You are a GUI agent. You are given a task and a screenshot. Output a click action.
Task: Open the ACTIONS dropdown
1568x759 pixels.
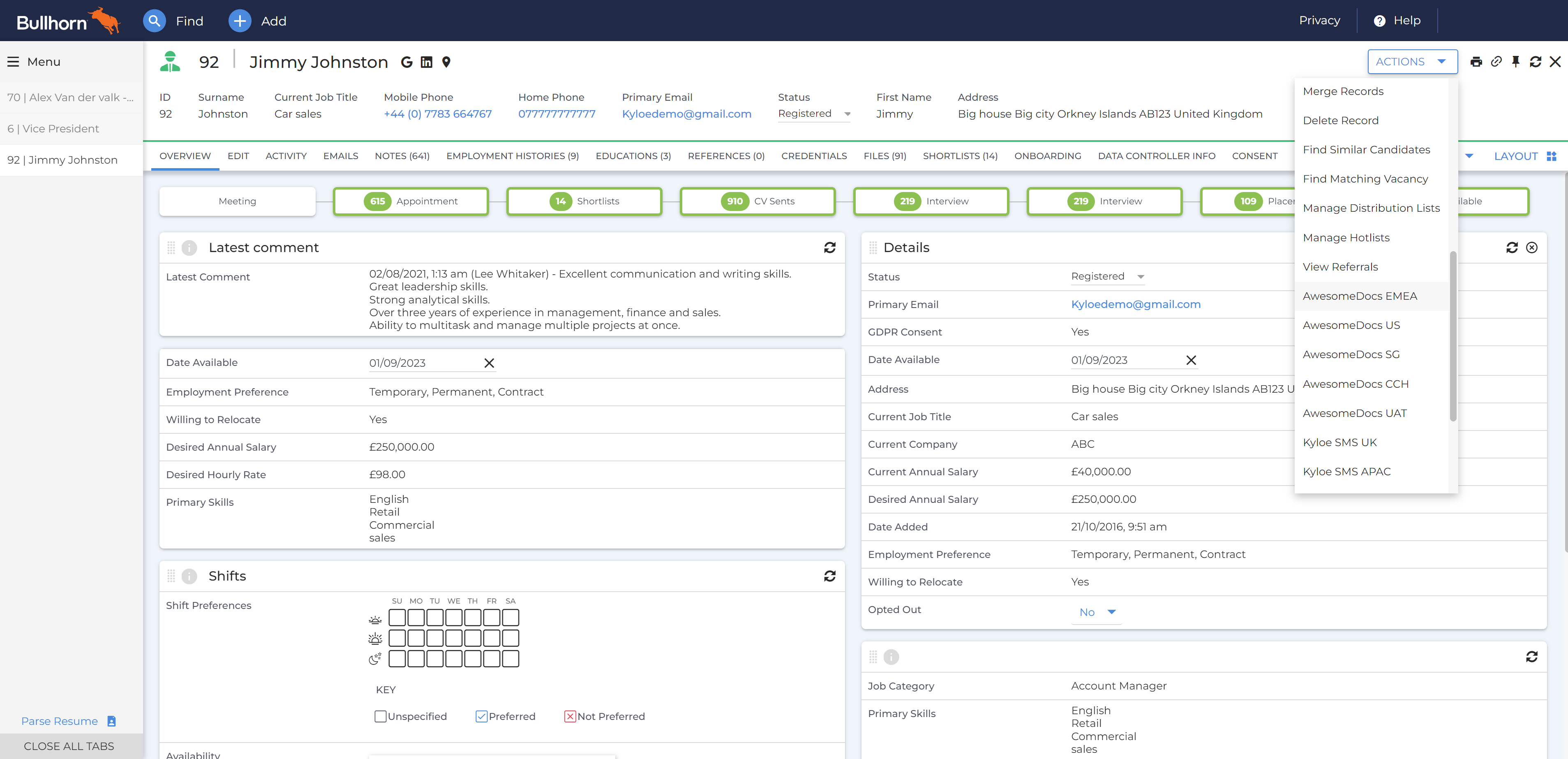coord(1412,62)
